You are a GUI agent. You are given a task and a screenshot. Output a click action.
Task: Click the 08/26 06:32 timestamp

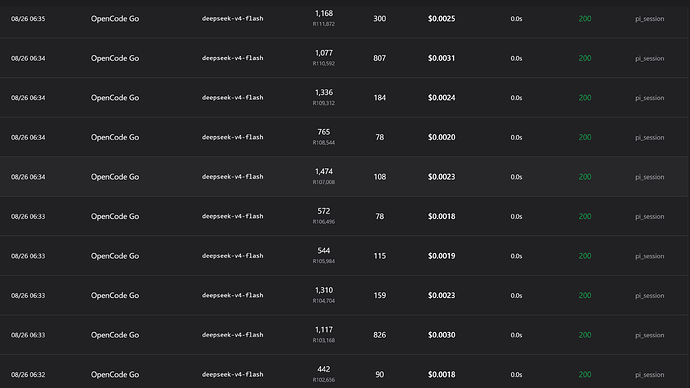(28, 375)
